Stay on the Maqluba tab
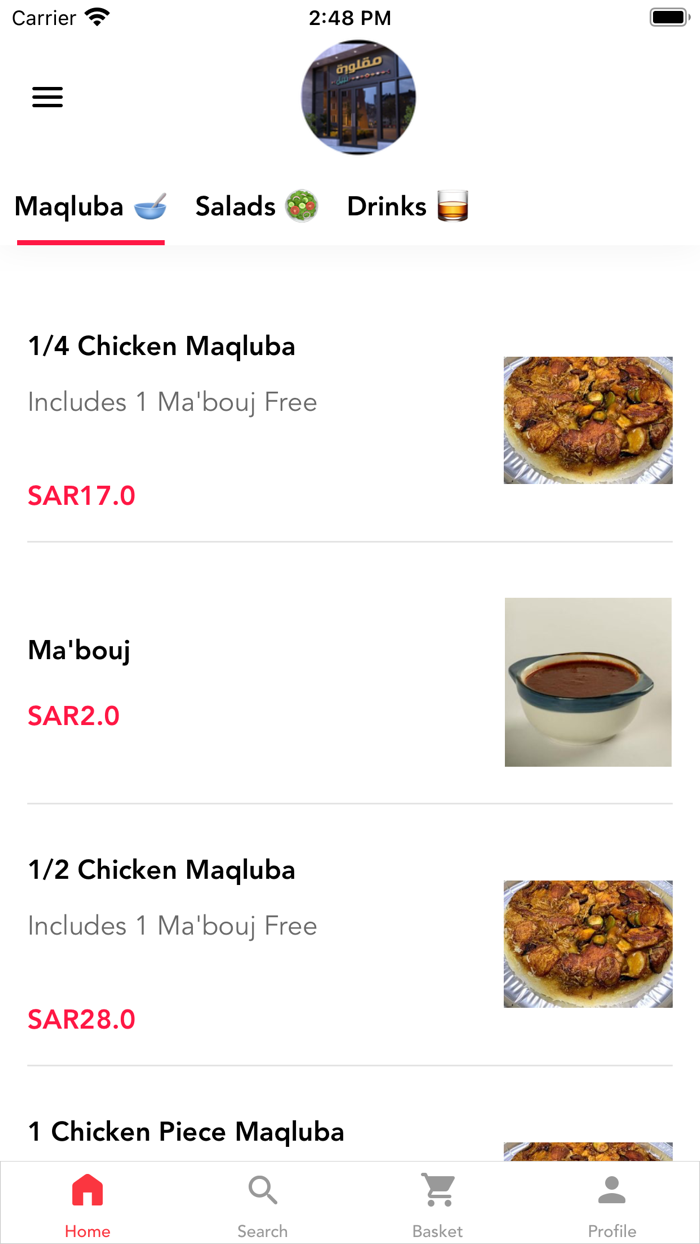The width and height of the screenshot is (700, 1244). [90, 206]
